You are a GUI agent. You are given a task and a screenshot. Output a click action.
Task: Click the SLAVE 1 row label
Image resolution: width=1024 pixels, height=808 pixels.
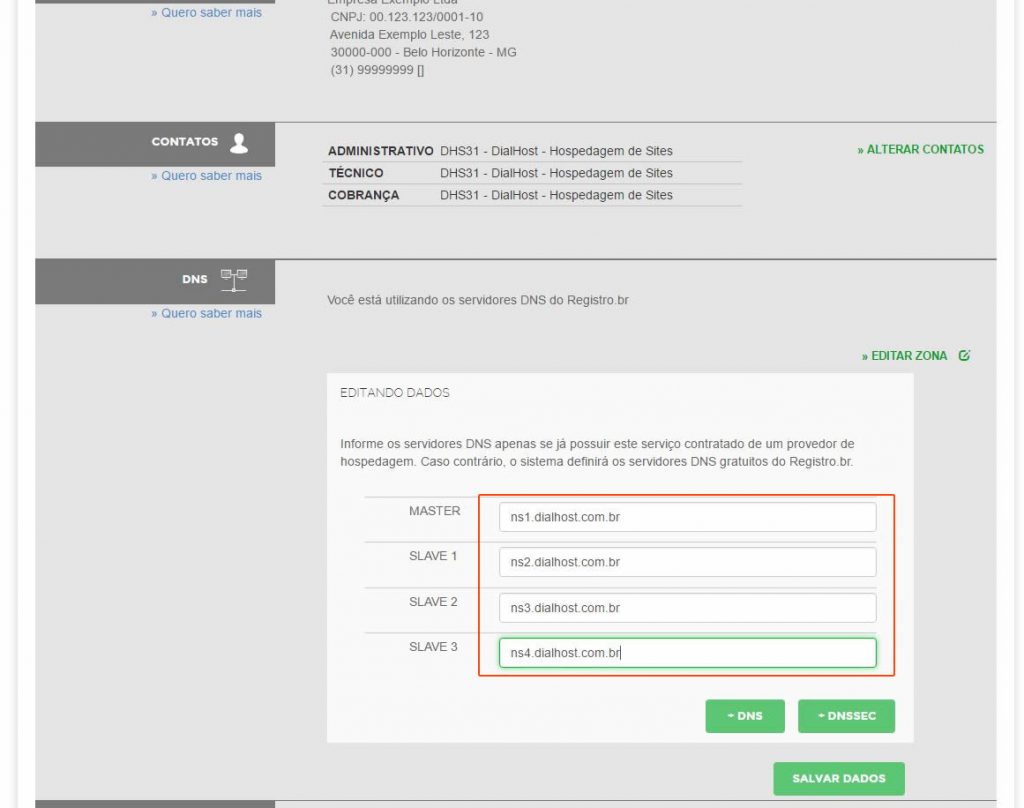(x=433, y=556)
